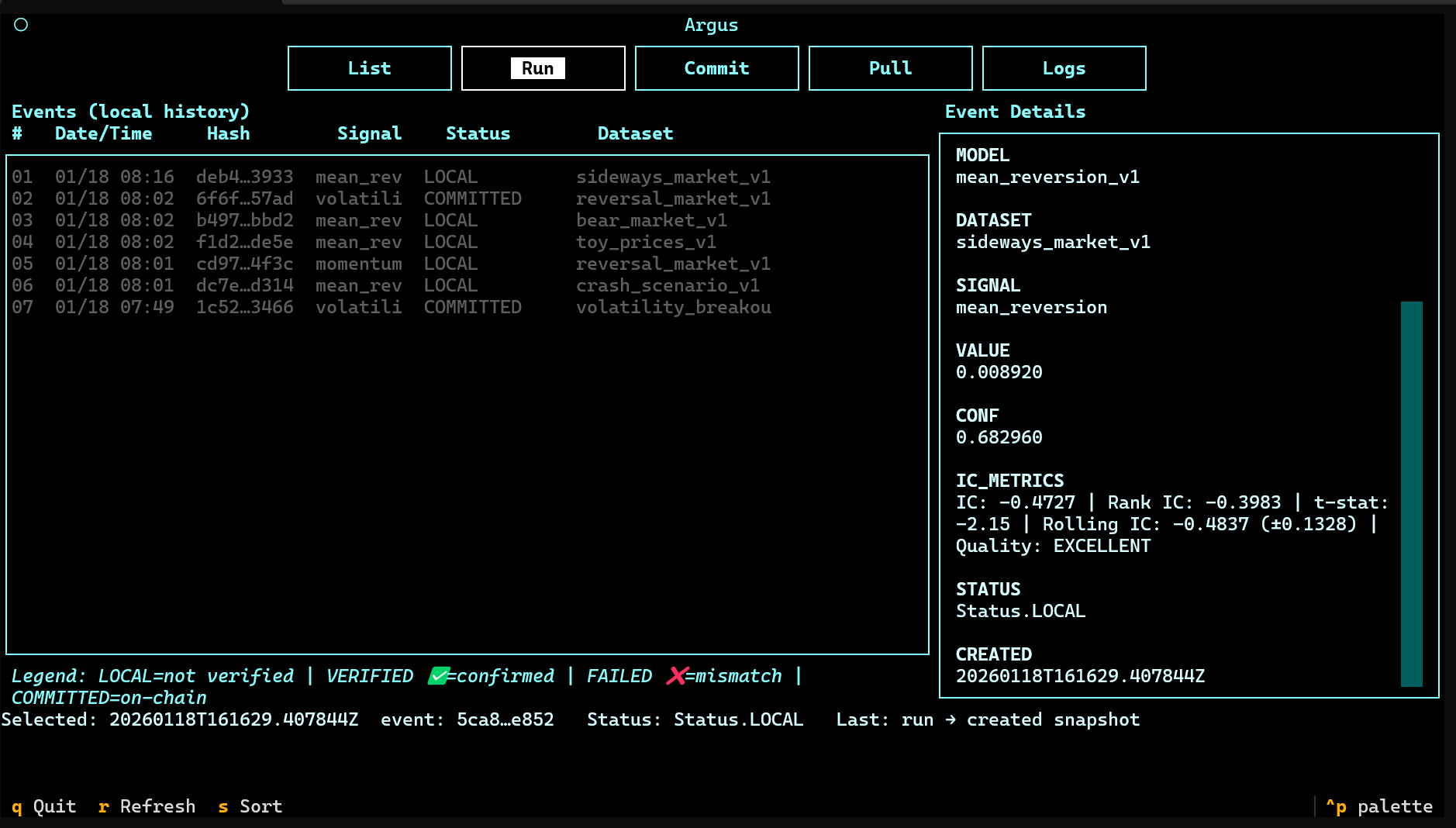This screenshot has width=1456, height=828.
Task: Click the red FAILED X icon
Action: [676, 676]
